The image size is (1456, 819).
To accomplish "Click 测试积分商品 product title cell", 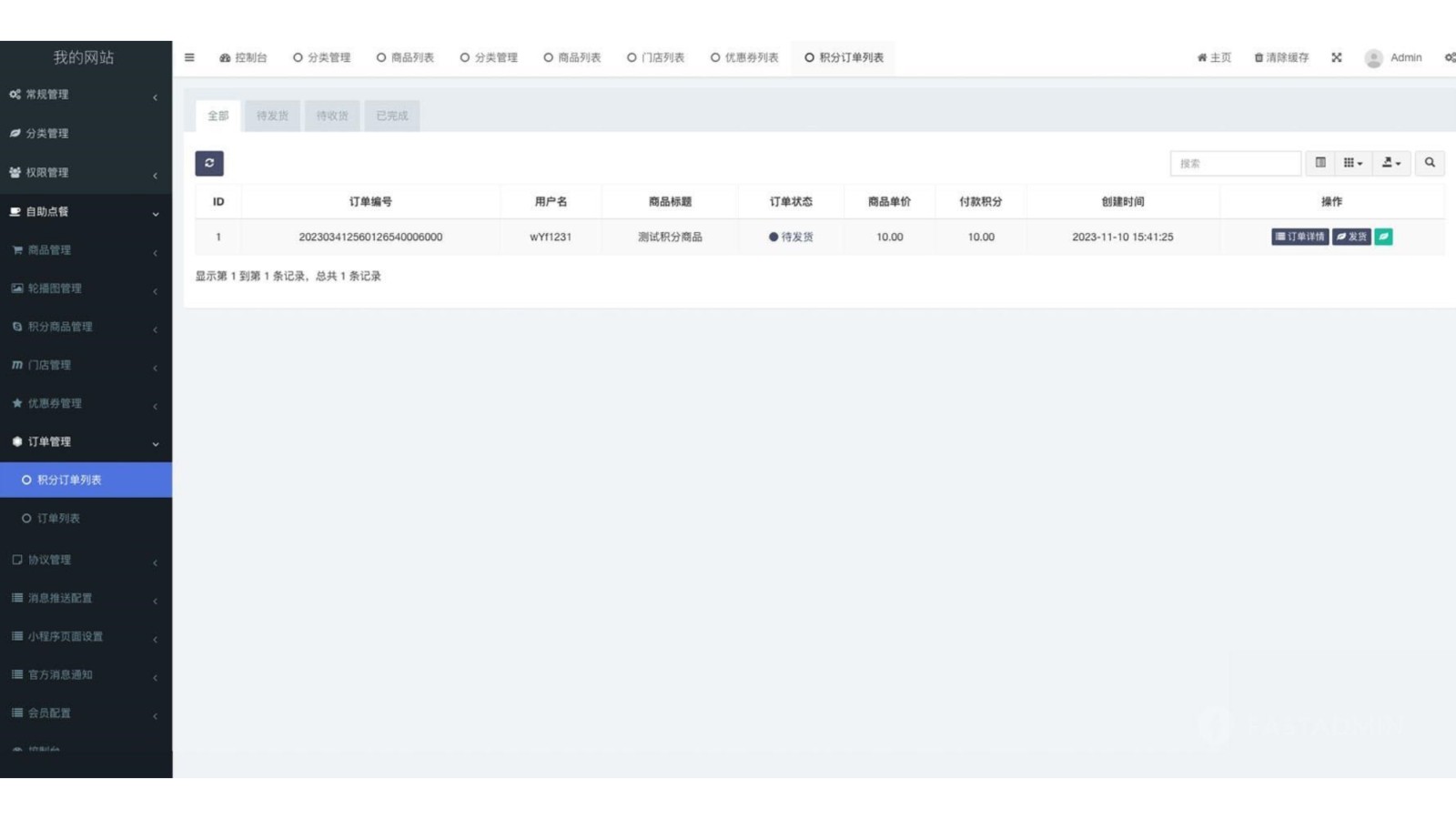I will [x=670, y=237].
